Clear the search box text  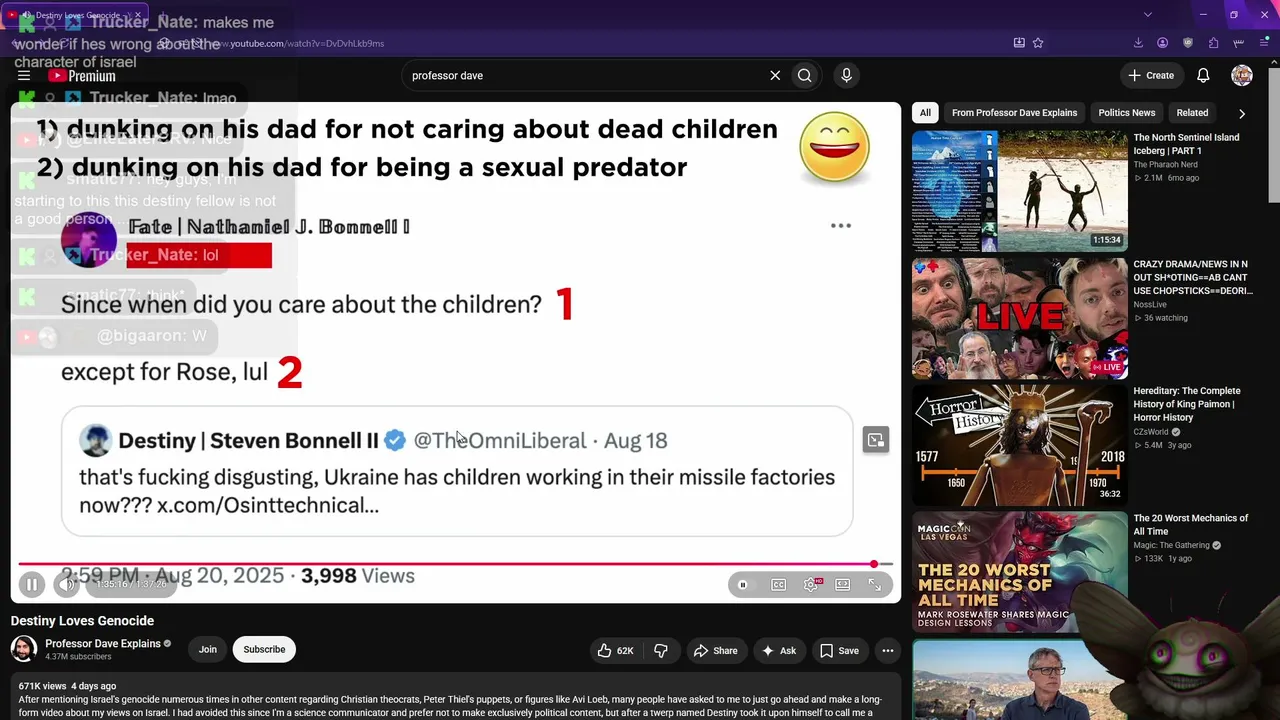775,75
